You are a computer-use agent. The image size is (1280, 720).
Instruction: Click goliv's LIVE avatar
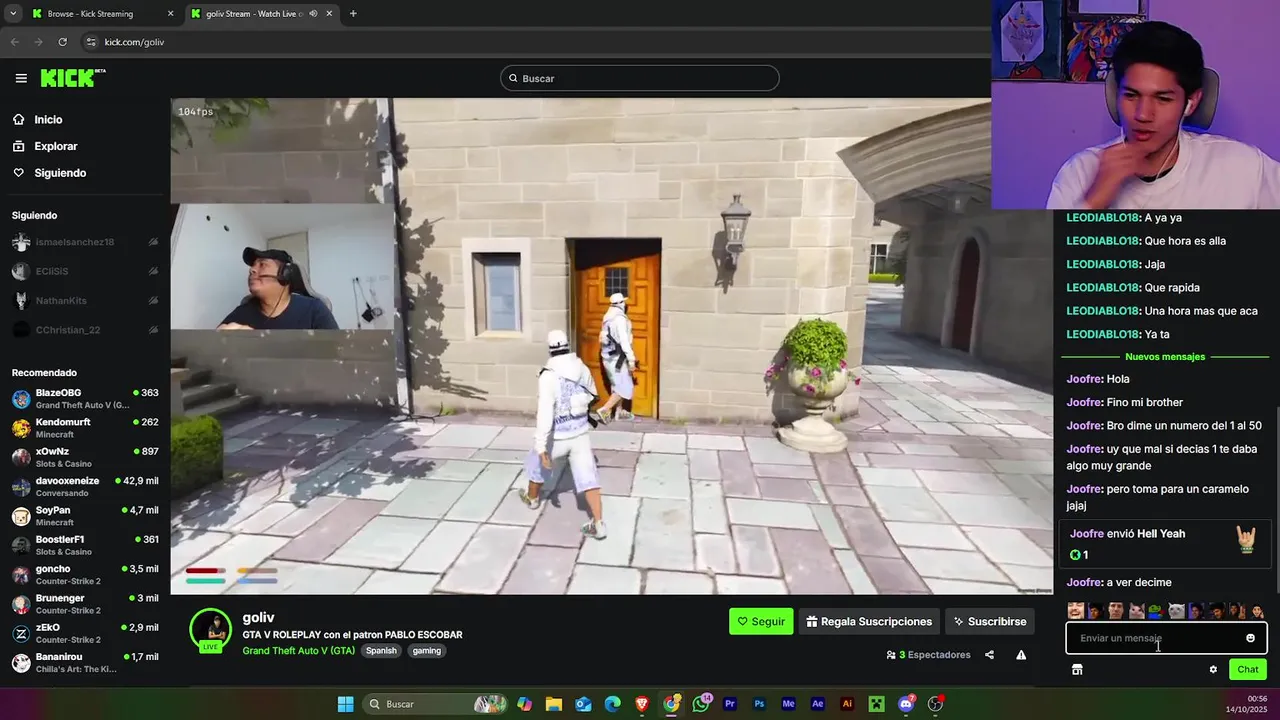click(x=211, y=630)
